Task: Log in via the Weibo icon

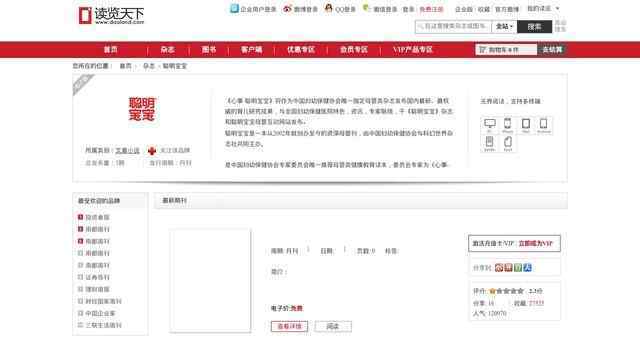Action: click(287, 9)
